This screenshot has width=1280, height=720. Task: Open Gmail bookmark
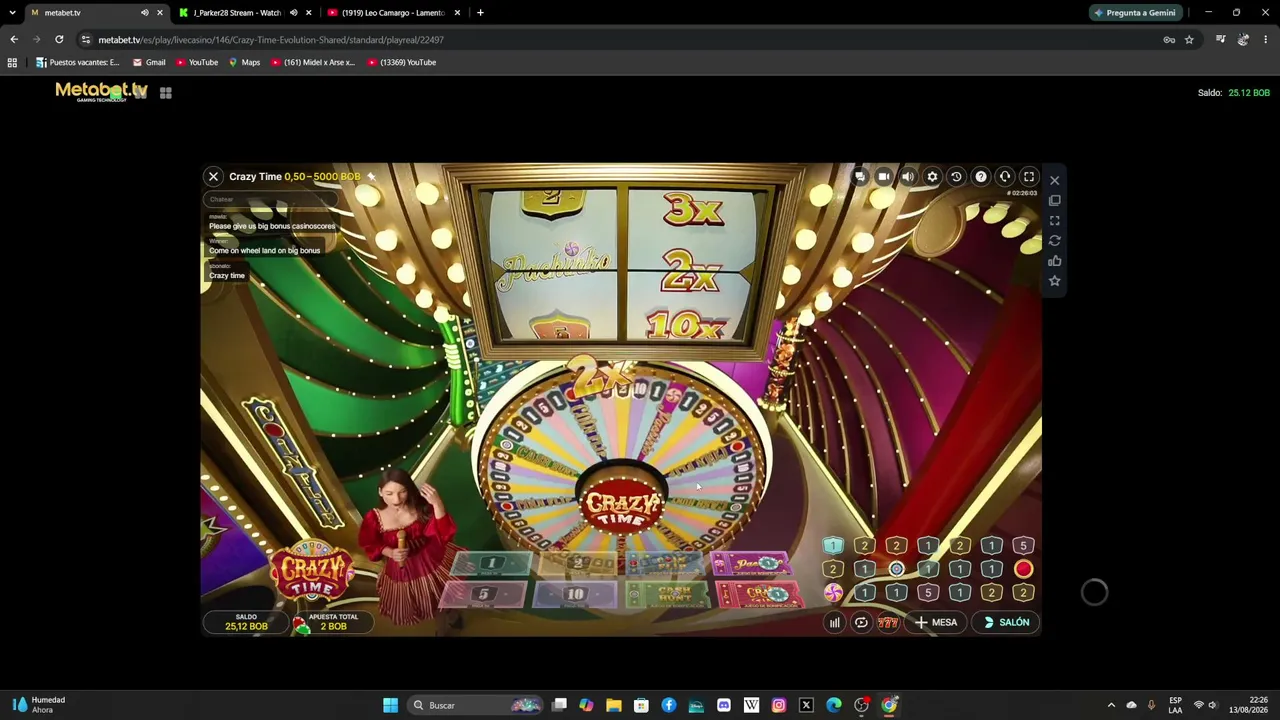pyautogui.click(x=149, y=62)
